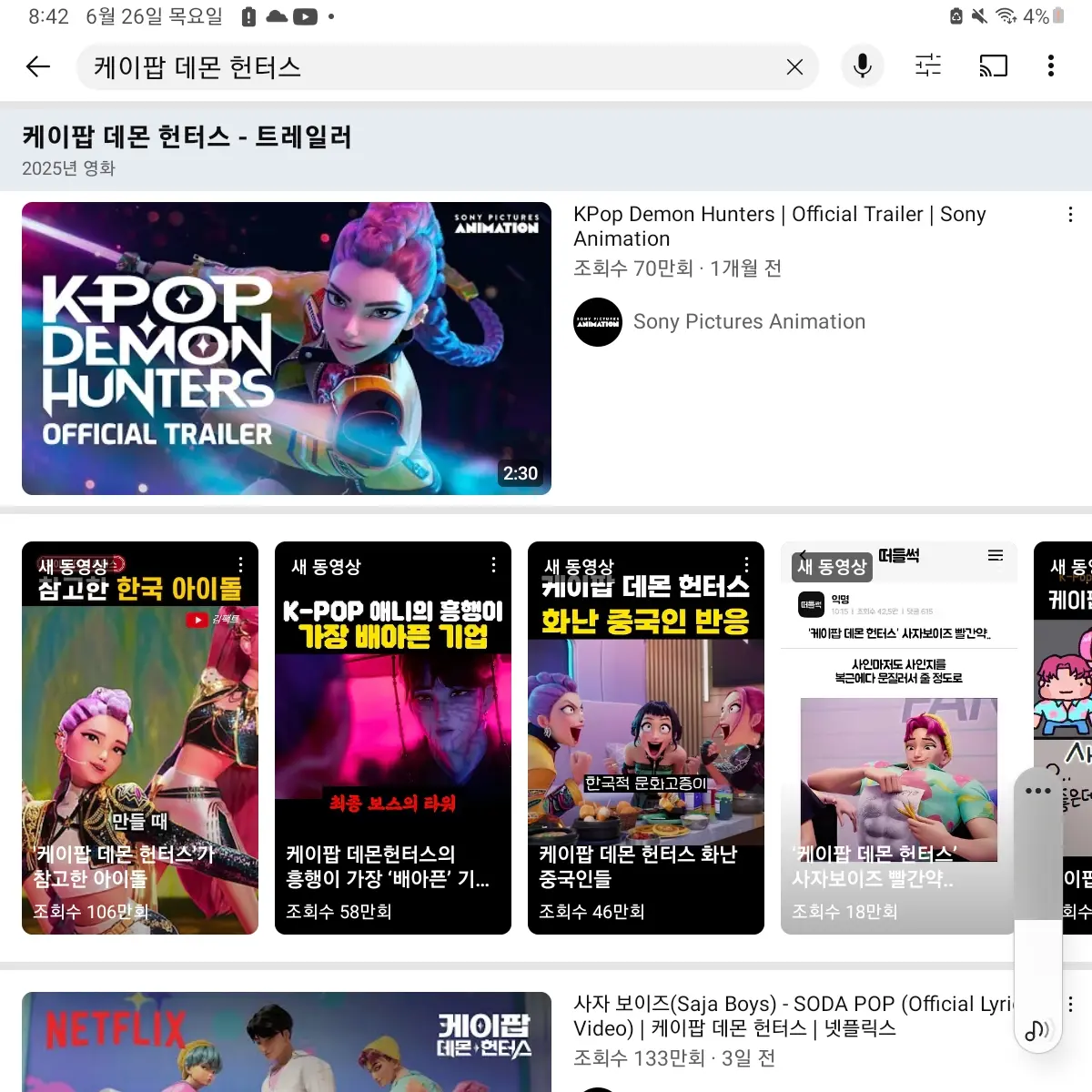The width and height of the screenshot is (1092, 1092).
Task: Open title KPop Demon Hunters | Official Trailer
Action: click(780, 227)
